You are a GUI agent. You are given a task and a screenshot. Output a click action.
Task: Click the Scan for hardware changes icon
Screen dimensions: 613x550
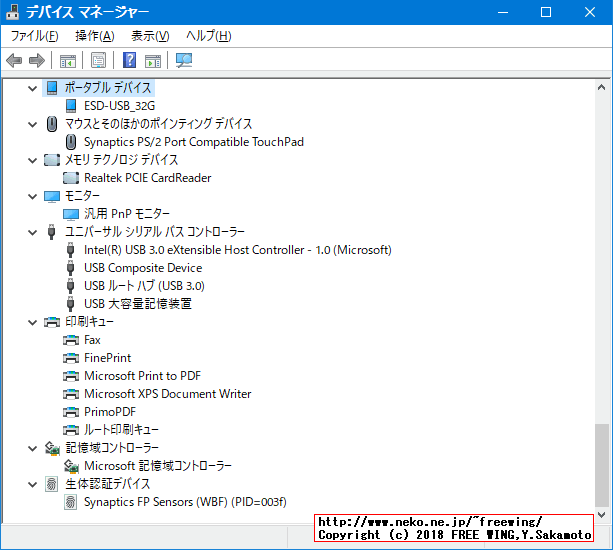tap(184, 61)
